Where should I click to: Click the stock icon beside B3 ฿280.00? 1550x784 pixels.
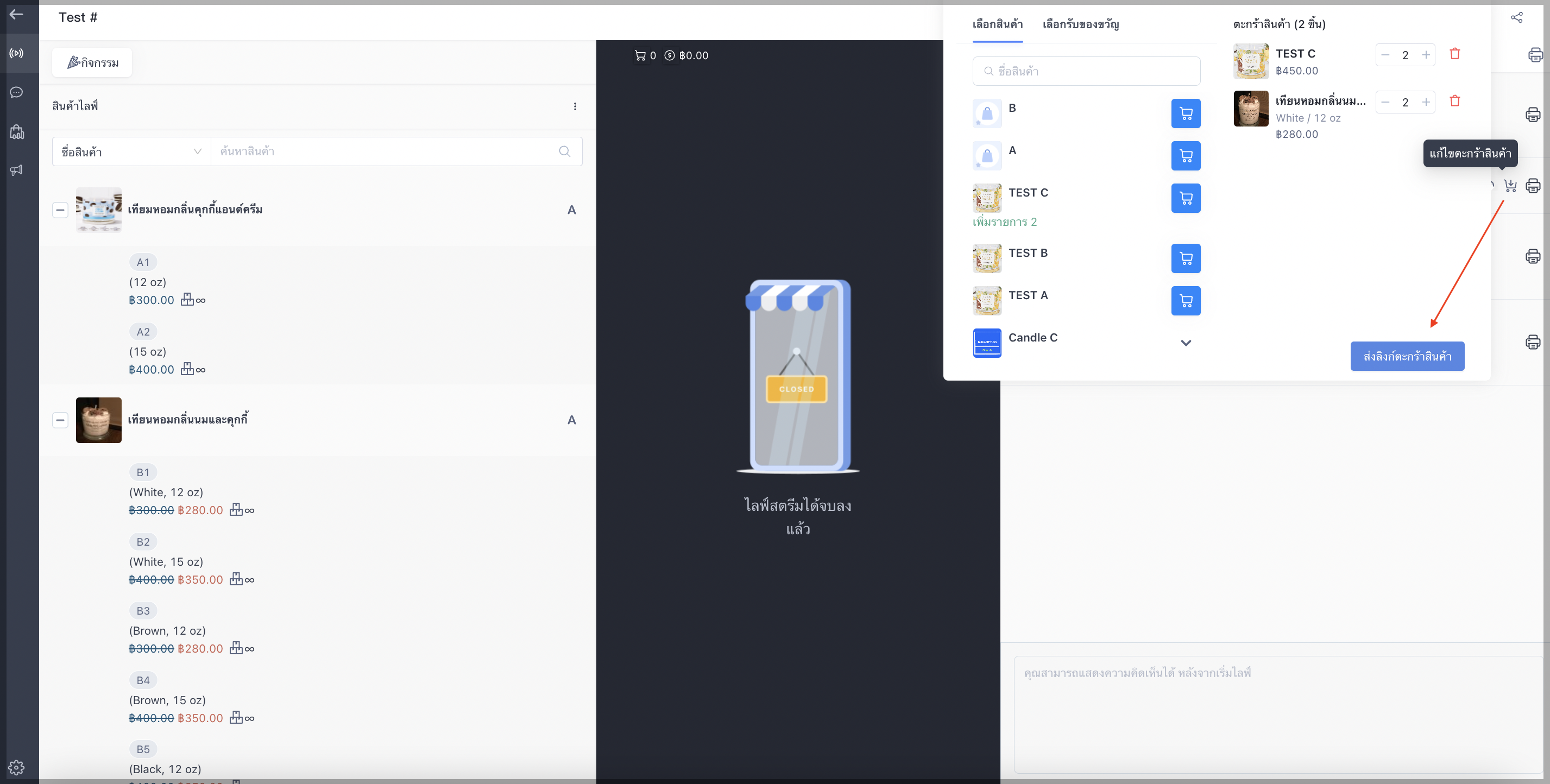(x=236, y=648)
